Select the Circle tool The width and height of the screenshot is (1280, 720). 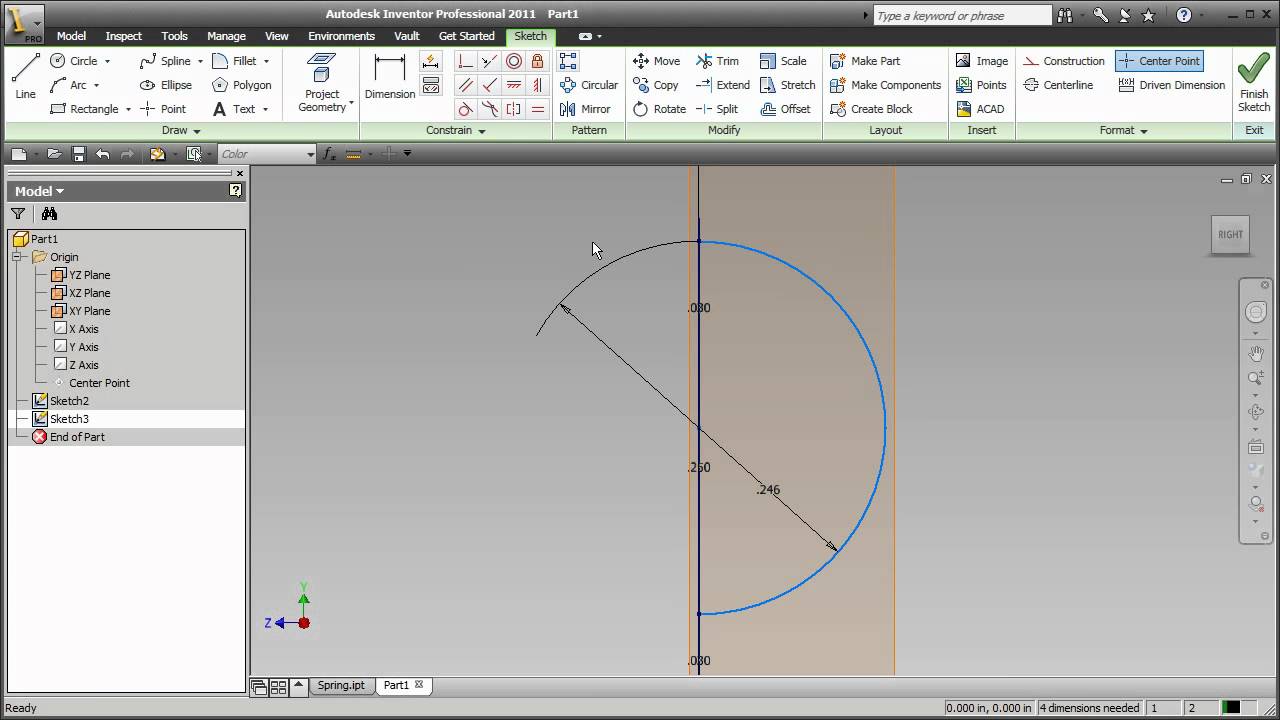[x=75, y=61]
